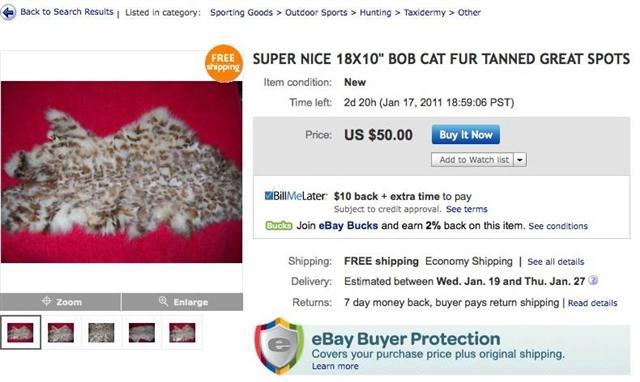Select the third fur photo thumbnail
This screenshot has width=640, height=382.
point(101,333)
